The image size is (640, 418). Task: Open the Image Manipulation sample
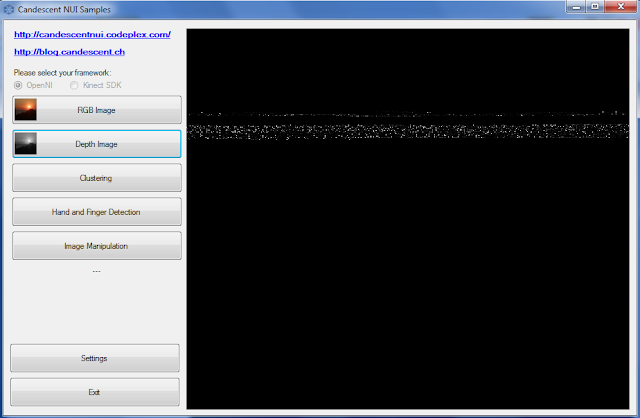point(97,246)
